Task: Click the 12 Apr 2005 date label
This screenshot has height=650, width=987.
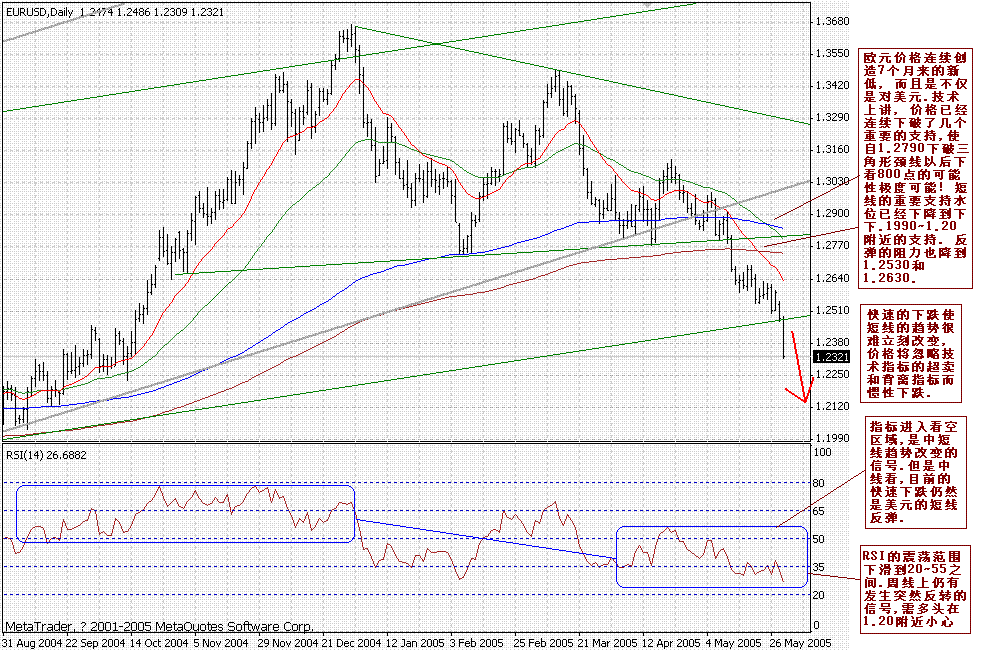Action: 672,644
